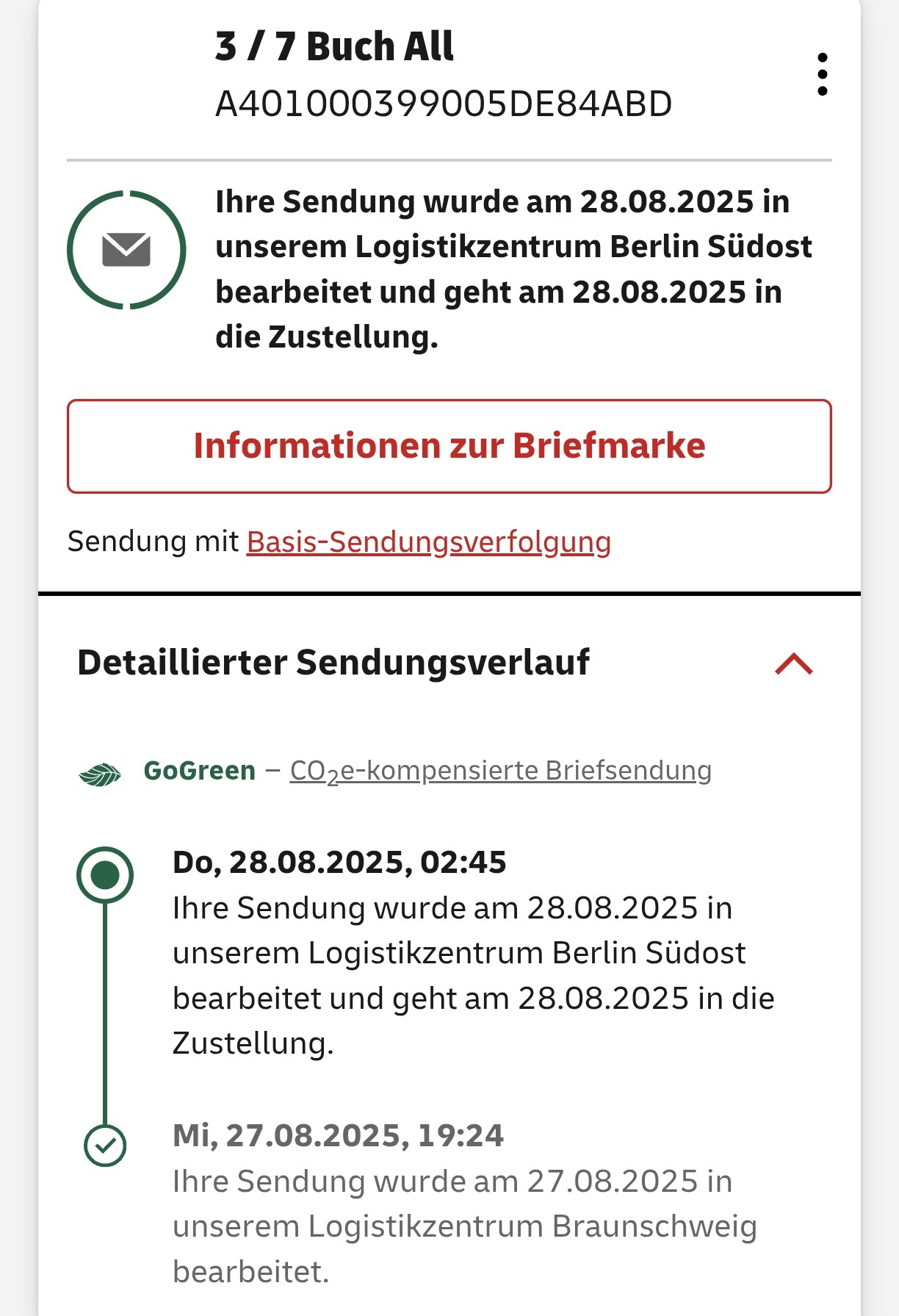Viewport: 899px width, 1316px height.
Task: Click the envelope shipment status icon
Action: pos(126,250)
